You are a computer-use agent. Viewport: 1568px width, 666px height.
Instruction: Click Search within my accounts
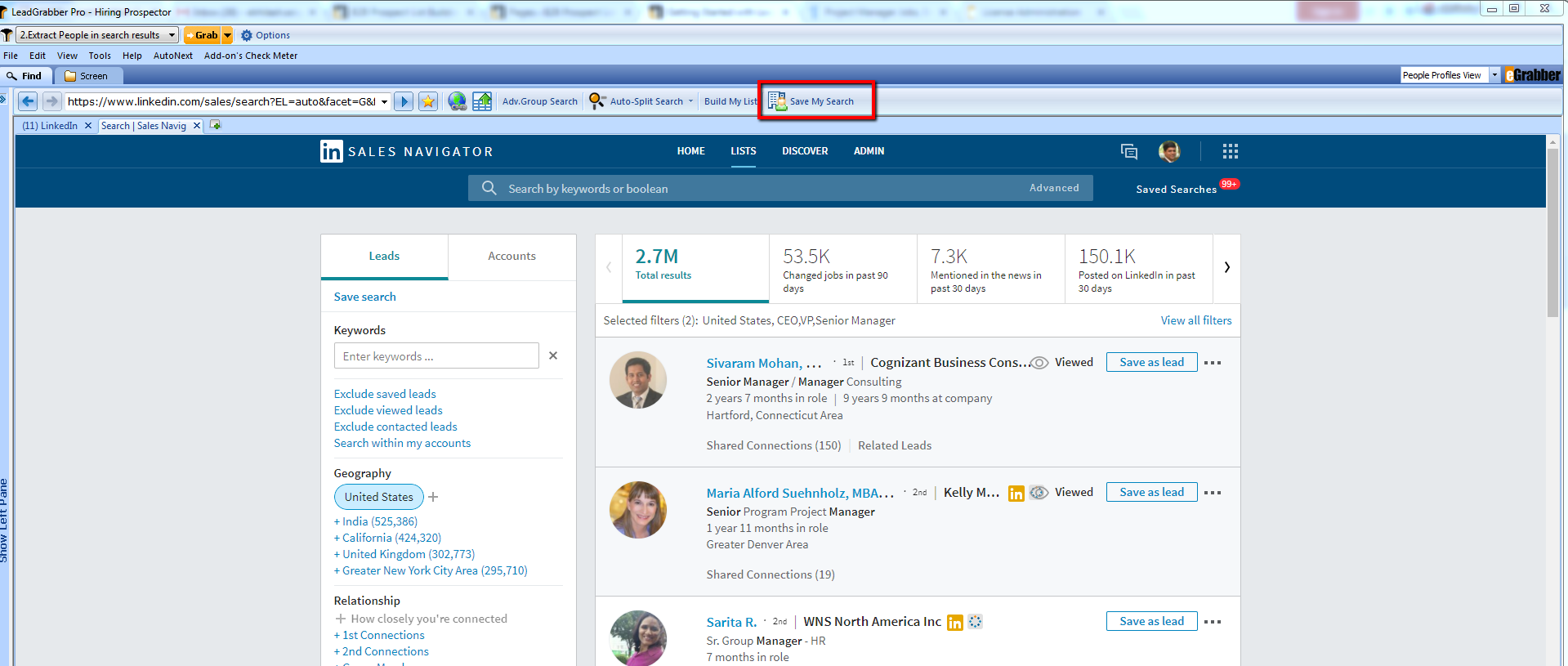[402, 443]
